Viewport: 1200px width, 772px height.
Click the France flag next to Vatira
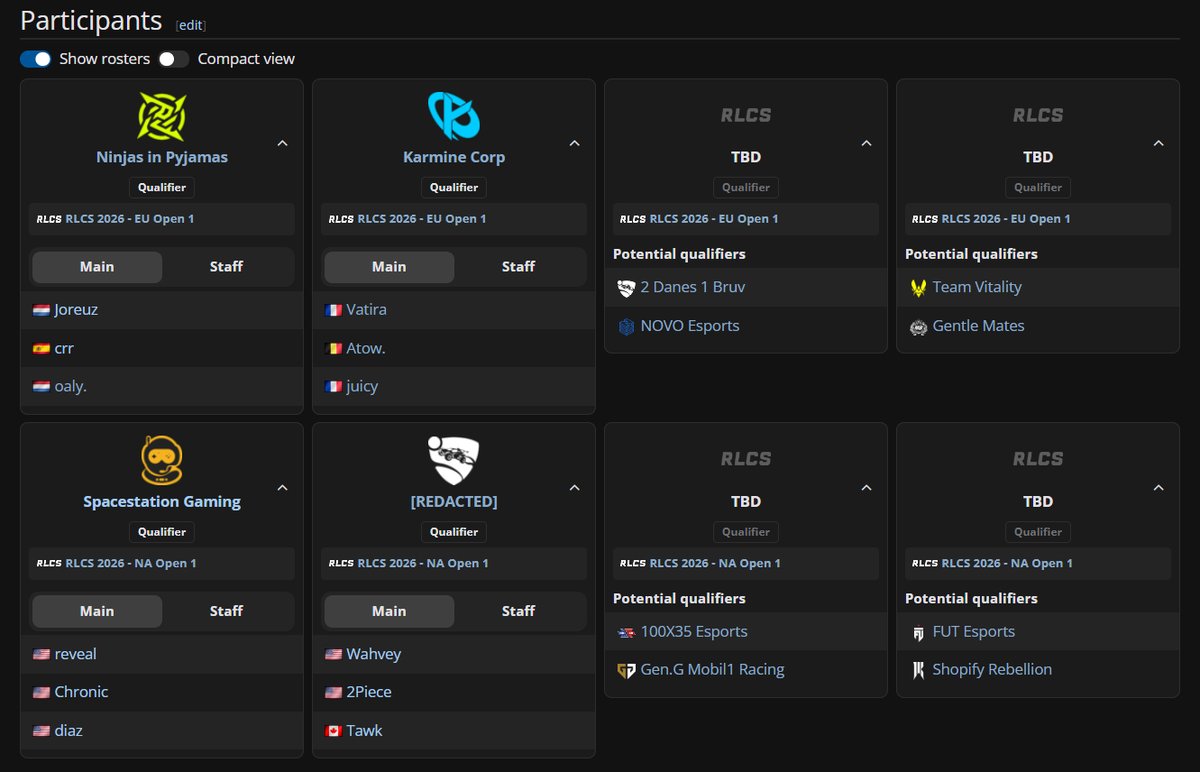(x=333, y=310)
